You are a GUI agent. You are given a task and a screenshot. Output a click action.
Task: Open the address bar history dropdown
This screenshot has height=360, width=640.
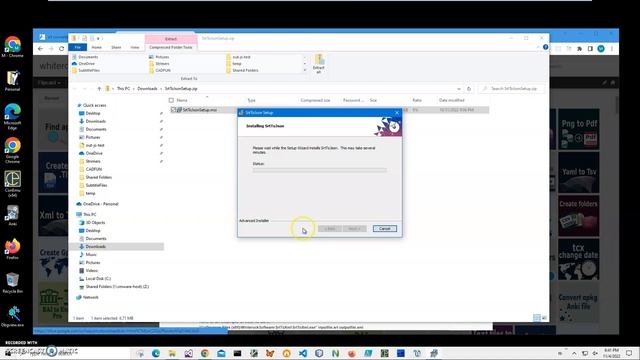tap(459, 89)
